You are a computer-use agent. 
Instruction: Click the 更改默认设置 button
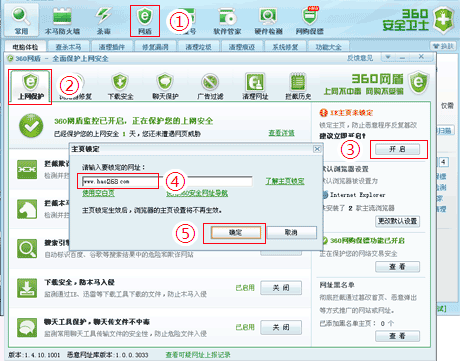tap(397, 221)
